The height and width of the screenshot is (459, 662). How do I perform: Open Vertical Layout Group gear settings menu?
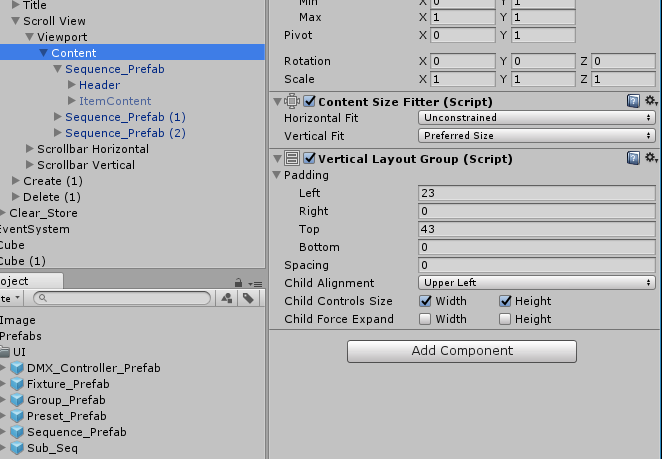click(651, 158)
